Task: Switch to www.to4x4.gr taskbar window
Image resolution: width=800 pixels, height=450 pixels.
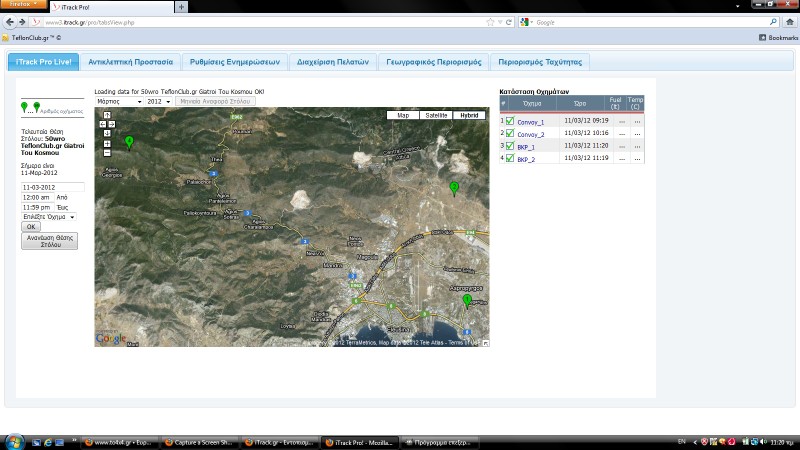Action: click(x=120, y=442)
